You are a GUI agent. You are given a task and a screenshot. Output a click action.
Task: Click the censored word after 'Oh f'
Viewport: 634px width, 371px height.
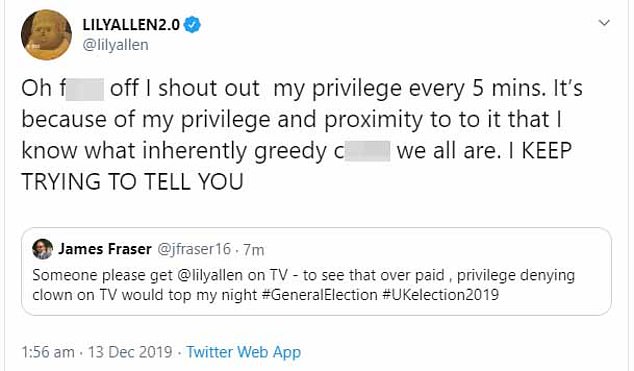tap(85, 90)
